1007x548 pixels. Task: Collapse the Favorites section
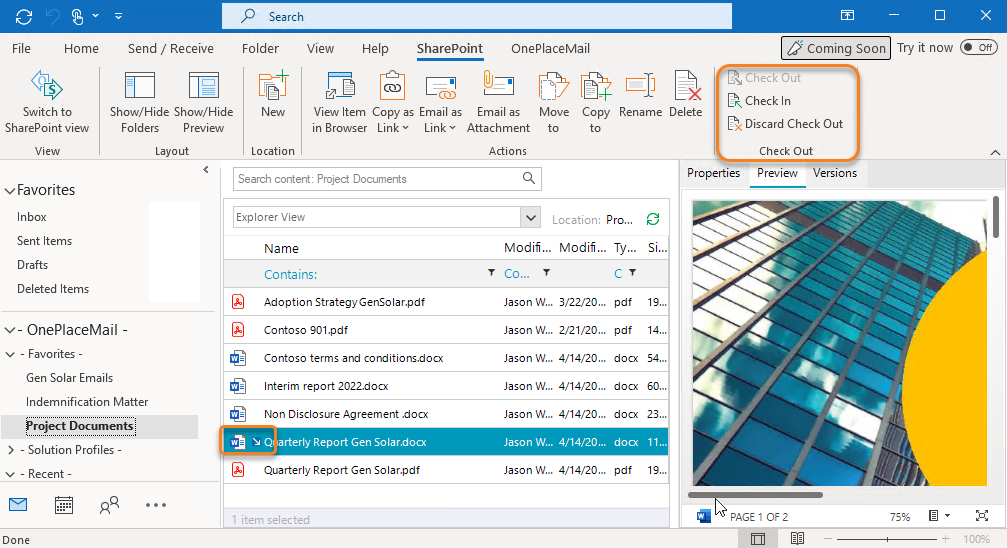pyautogui.click(x=10, y=191)
